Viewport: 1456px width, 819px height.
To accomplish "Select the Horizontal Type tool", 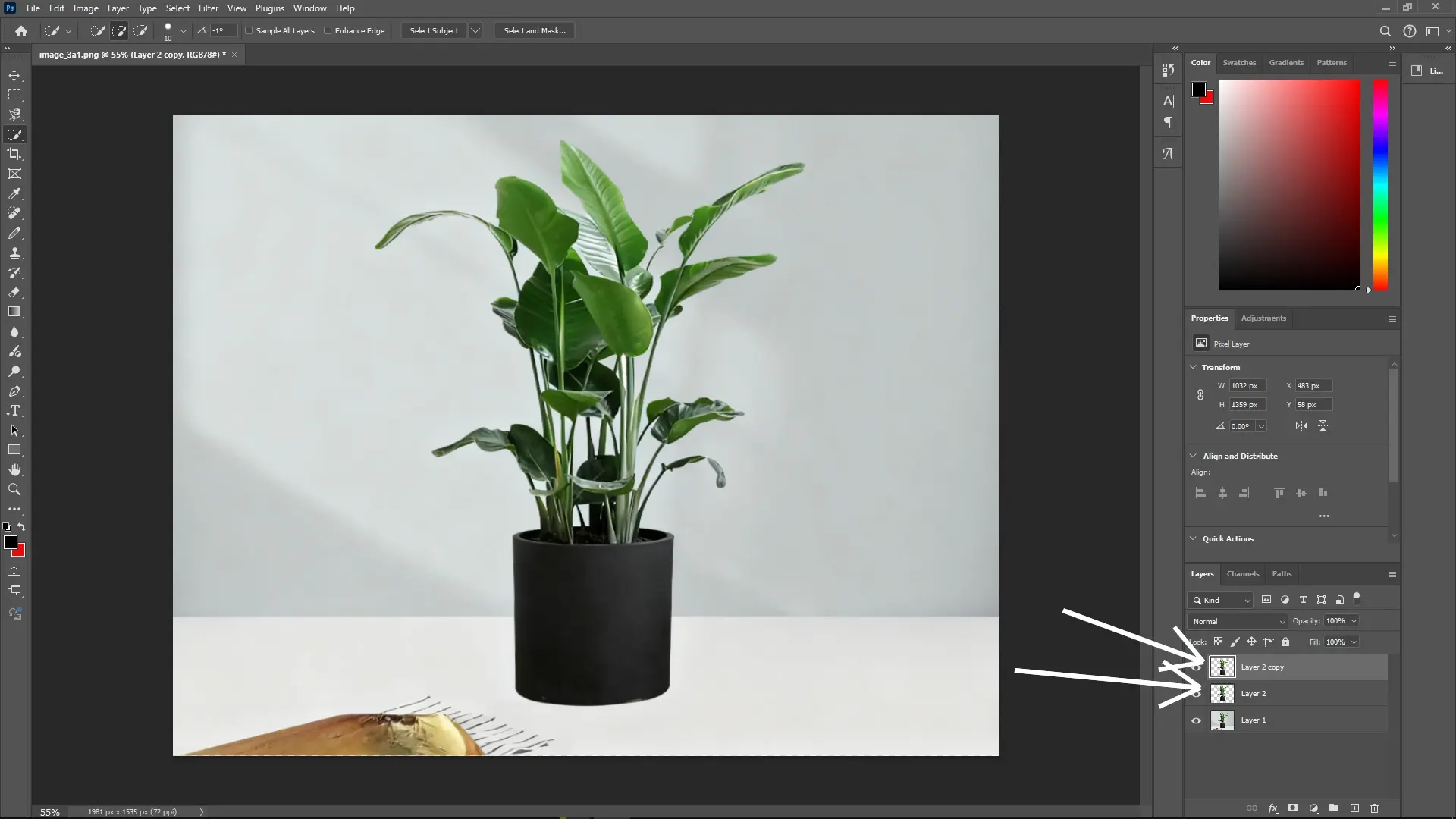I will (x=14, y=410).
